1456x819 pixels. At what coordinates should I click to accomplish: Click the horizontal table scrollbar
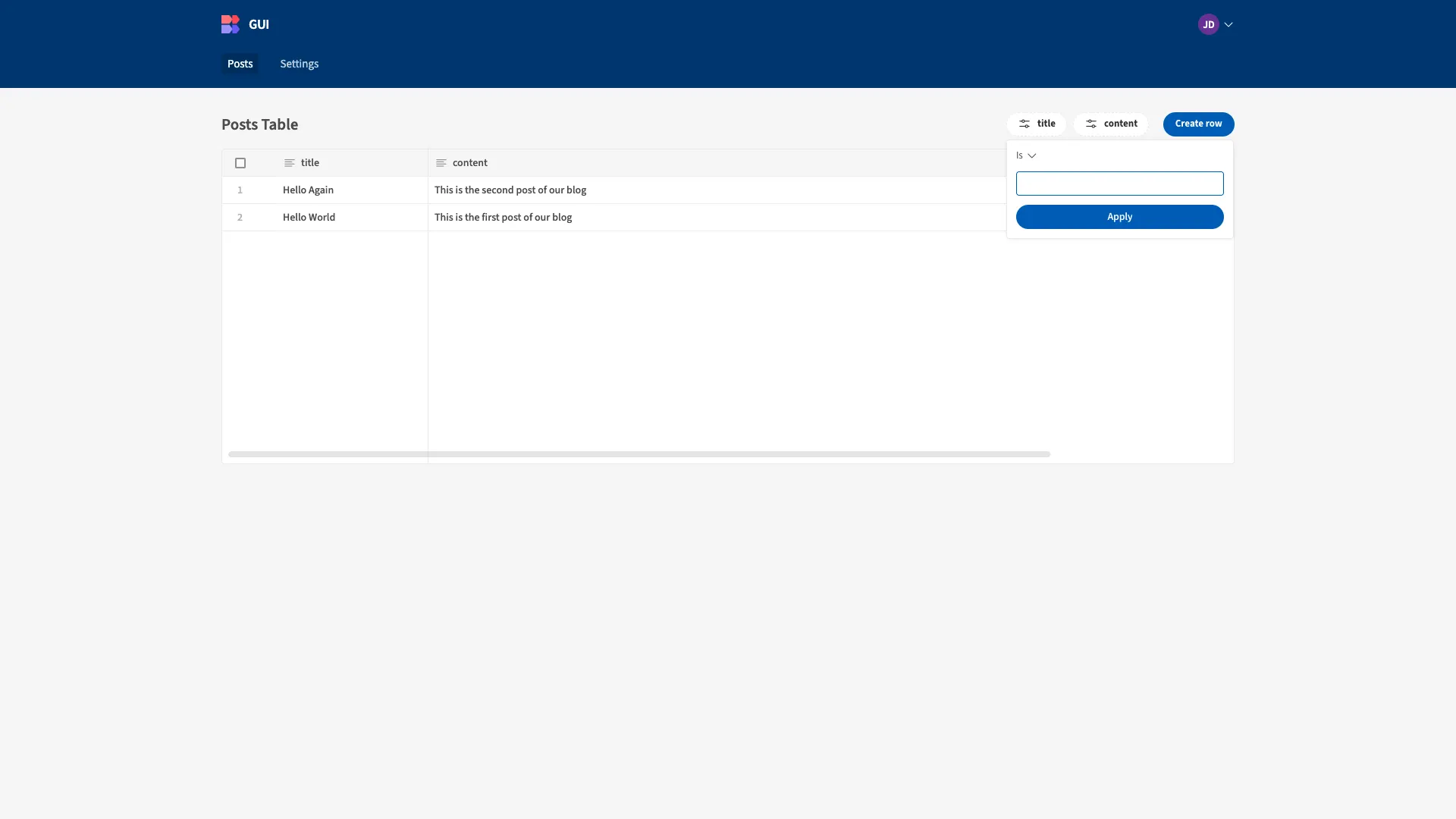639,454
